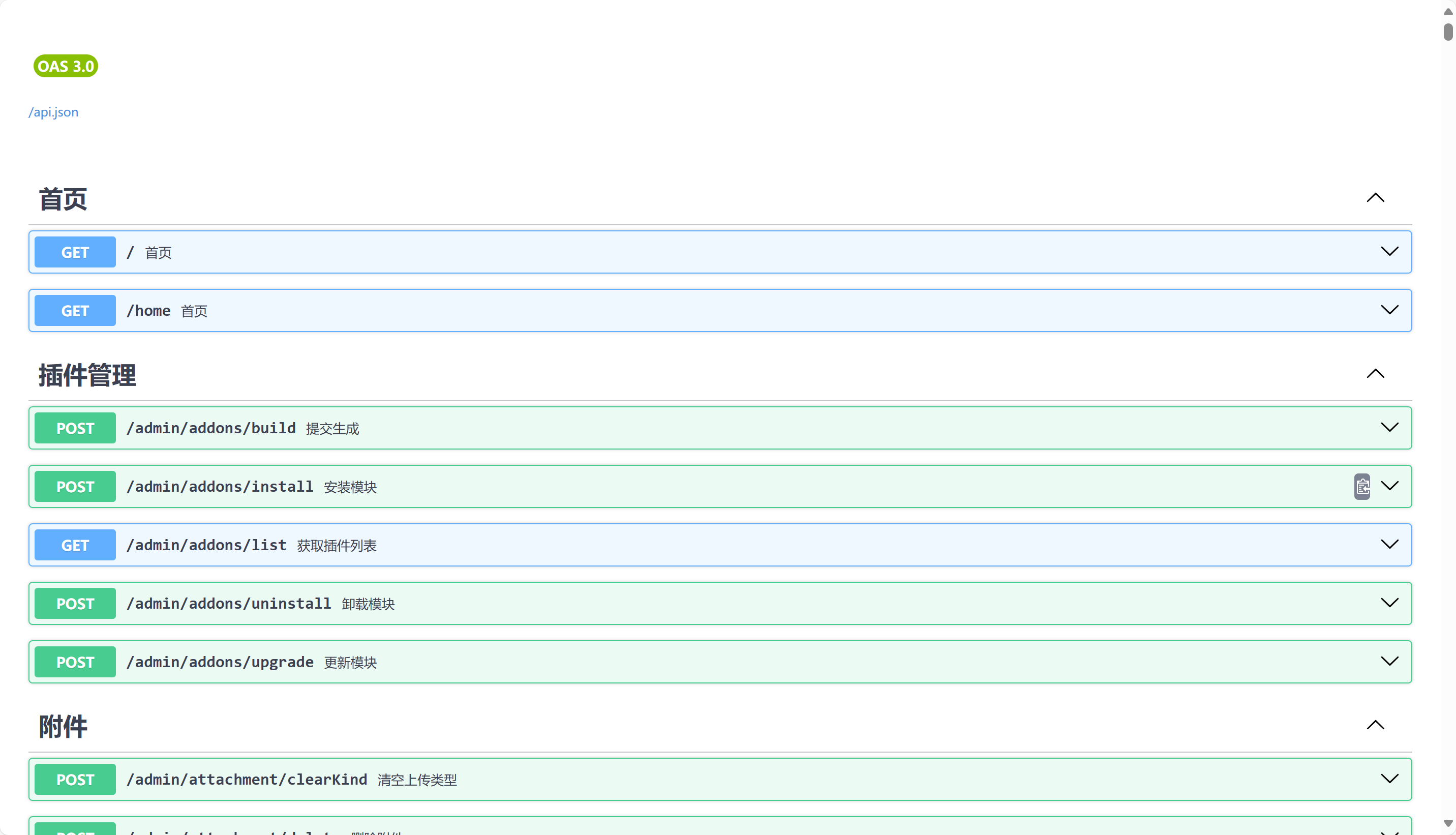Screen dimensions: 1456x835
Task: Click the POST badge for /admin/addons/uninstall
Action: [x=75, y=603]
